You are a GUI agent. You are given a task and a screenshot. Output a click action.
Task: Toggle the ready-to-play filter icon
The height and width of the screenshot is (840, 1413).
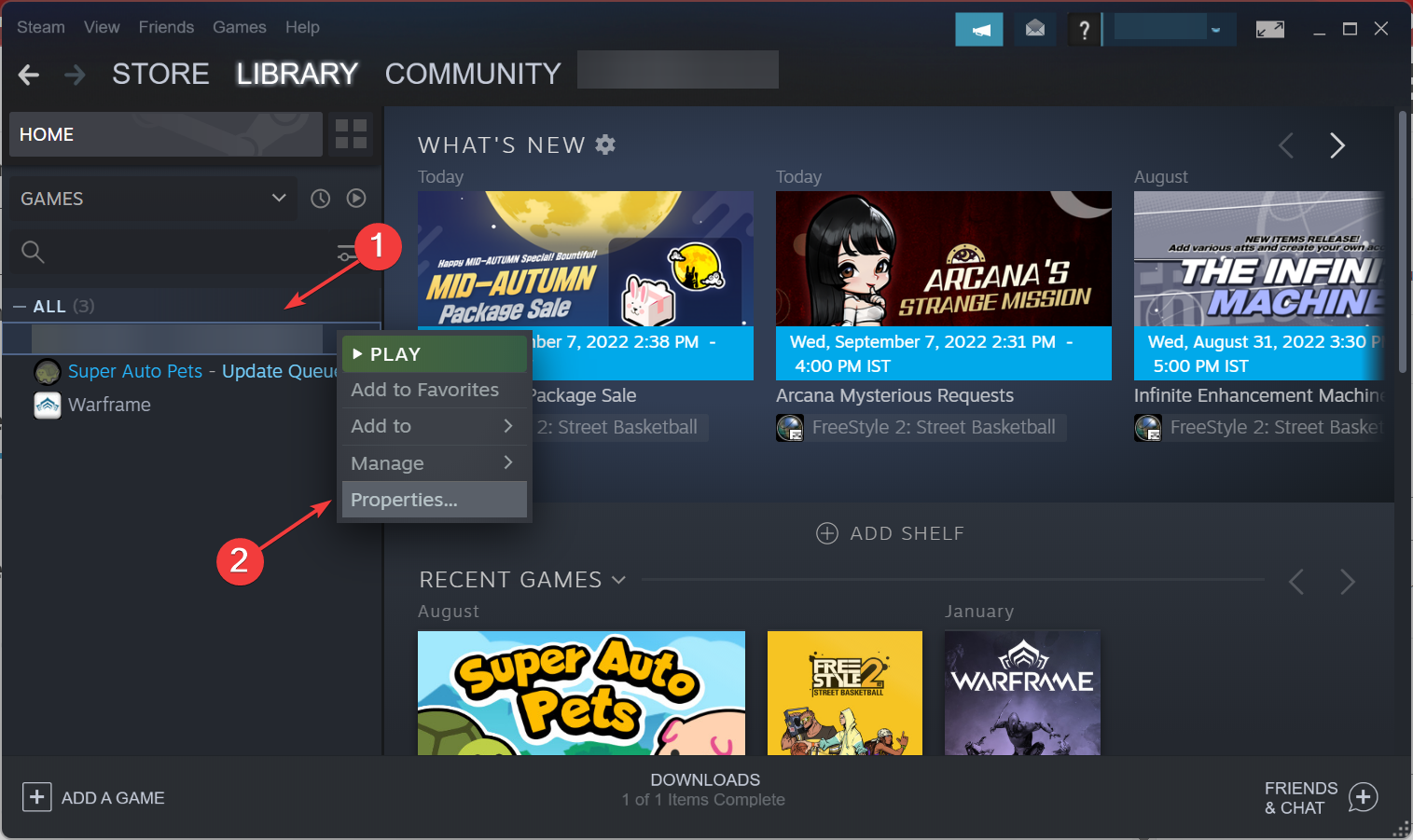(x=356, y=199)
